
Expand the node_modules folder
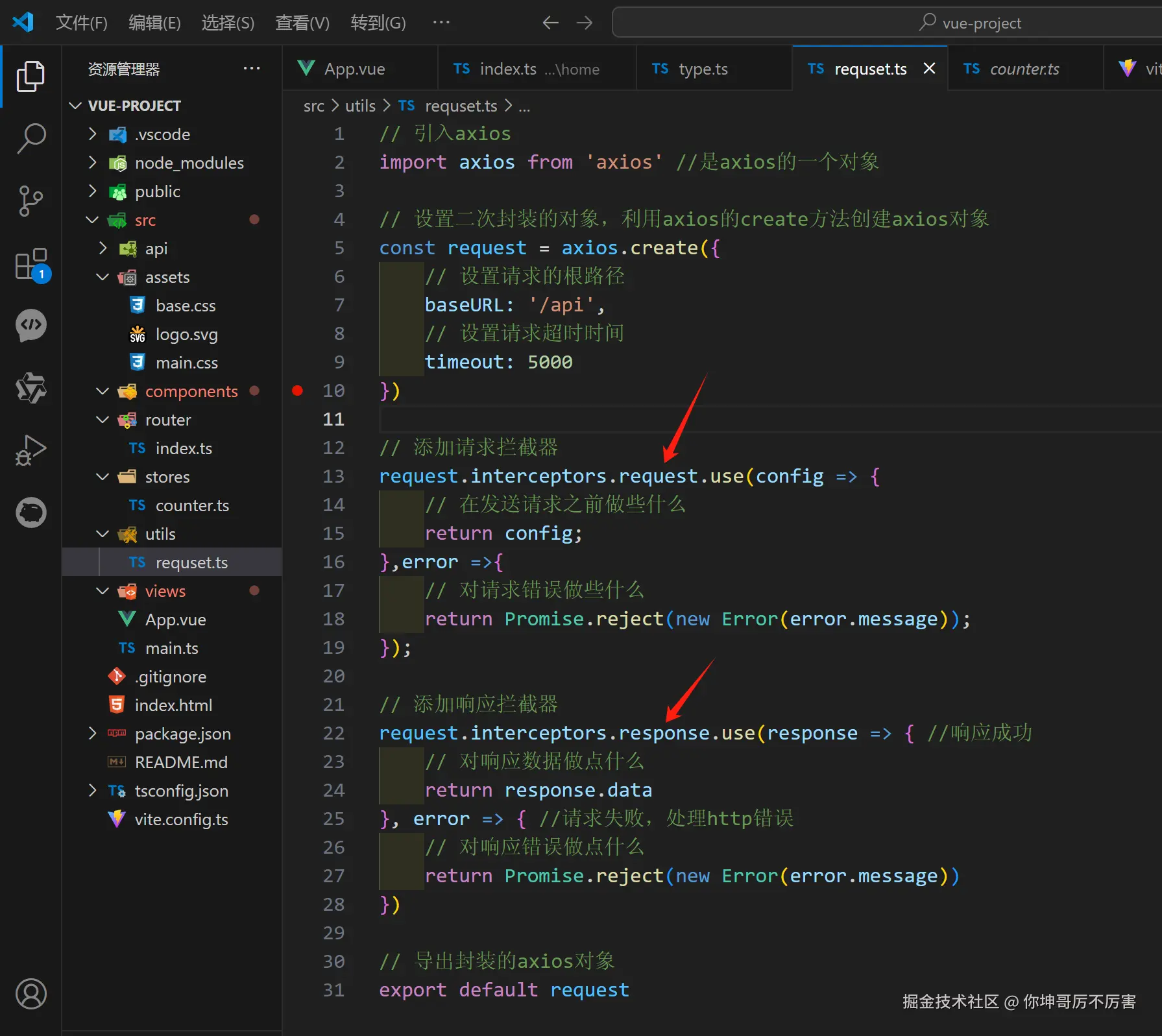tap(93, 163)
